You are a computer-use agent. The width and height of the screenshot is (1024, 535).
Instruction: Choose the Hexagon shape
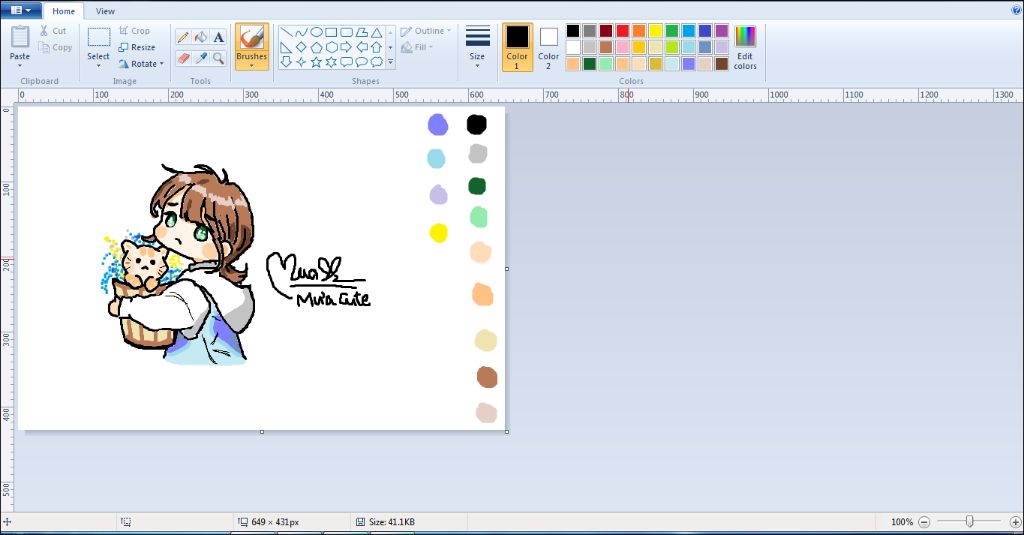pos(331,47)
